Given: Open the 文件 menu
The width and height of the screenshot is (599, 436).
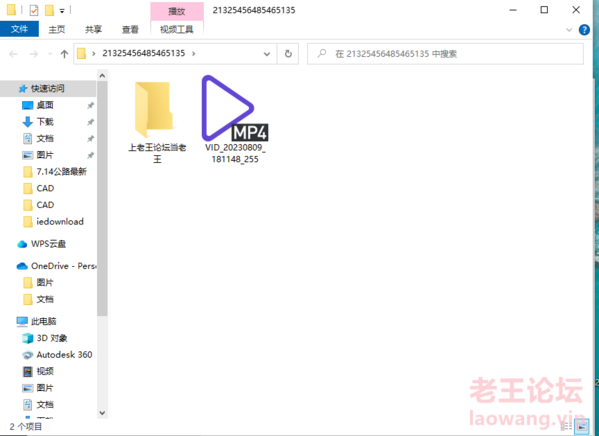Looking at the screenshot, I should coord(19,29).
